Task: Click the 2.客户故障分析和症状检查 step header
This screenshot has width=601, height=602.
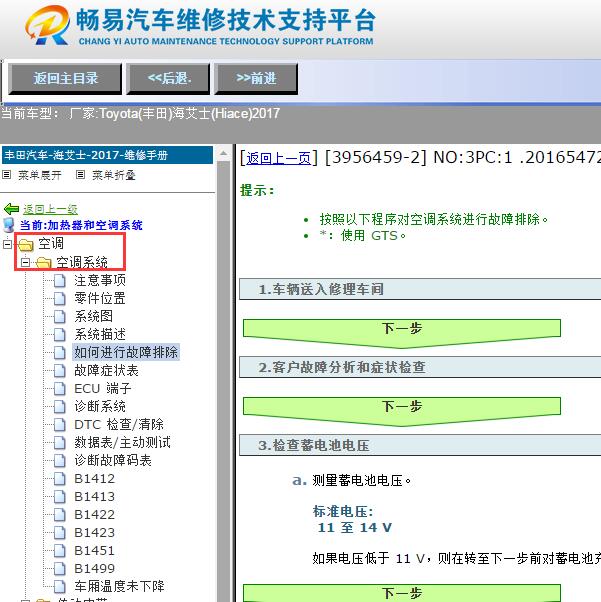Action: (420, 367)
